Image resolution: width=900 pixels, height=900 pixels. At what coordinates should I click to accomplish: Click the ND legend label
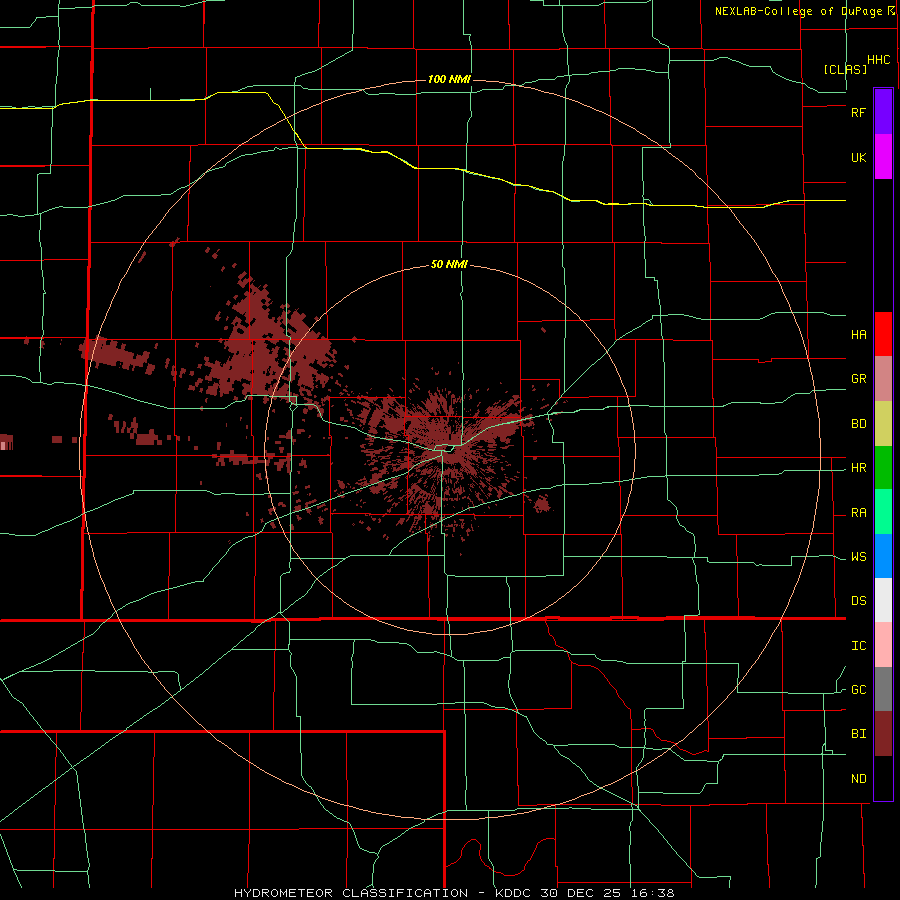coord(858,779)
